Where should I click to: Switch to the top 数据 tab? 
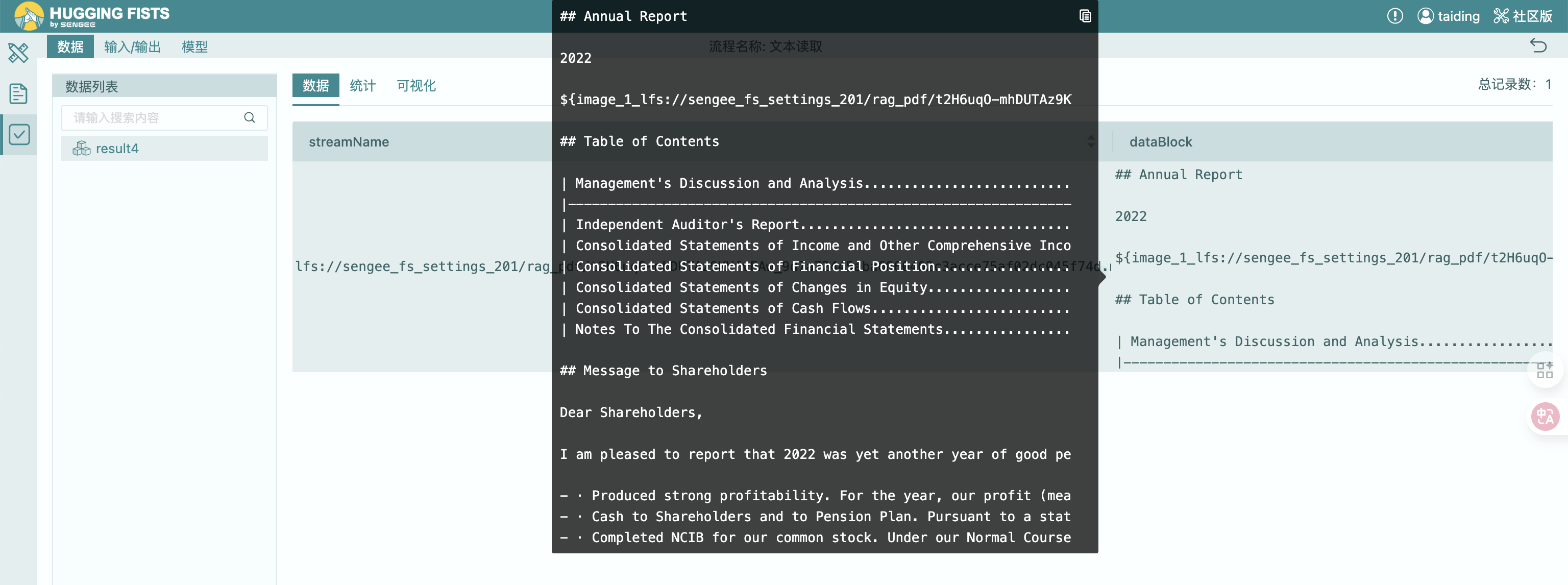click(x=70, y=47)
